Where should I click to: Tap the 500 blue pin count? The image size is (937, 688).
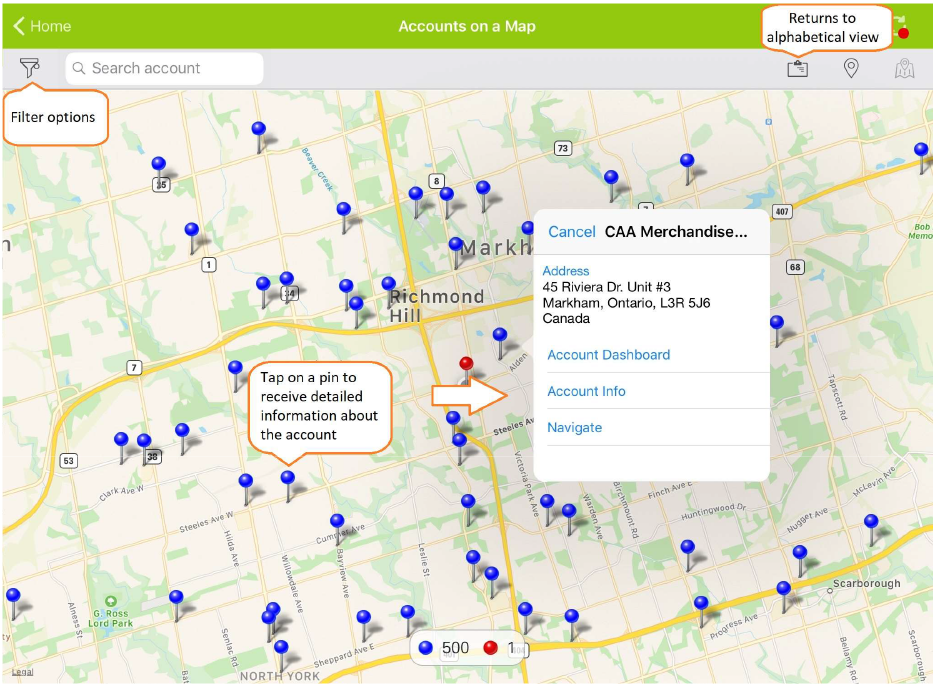455,648
